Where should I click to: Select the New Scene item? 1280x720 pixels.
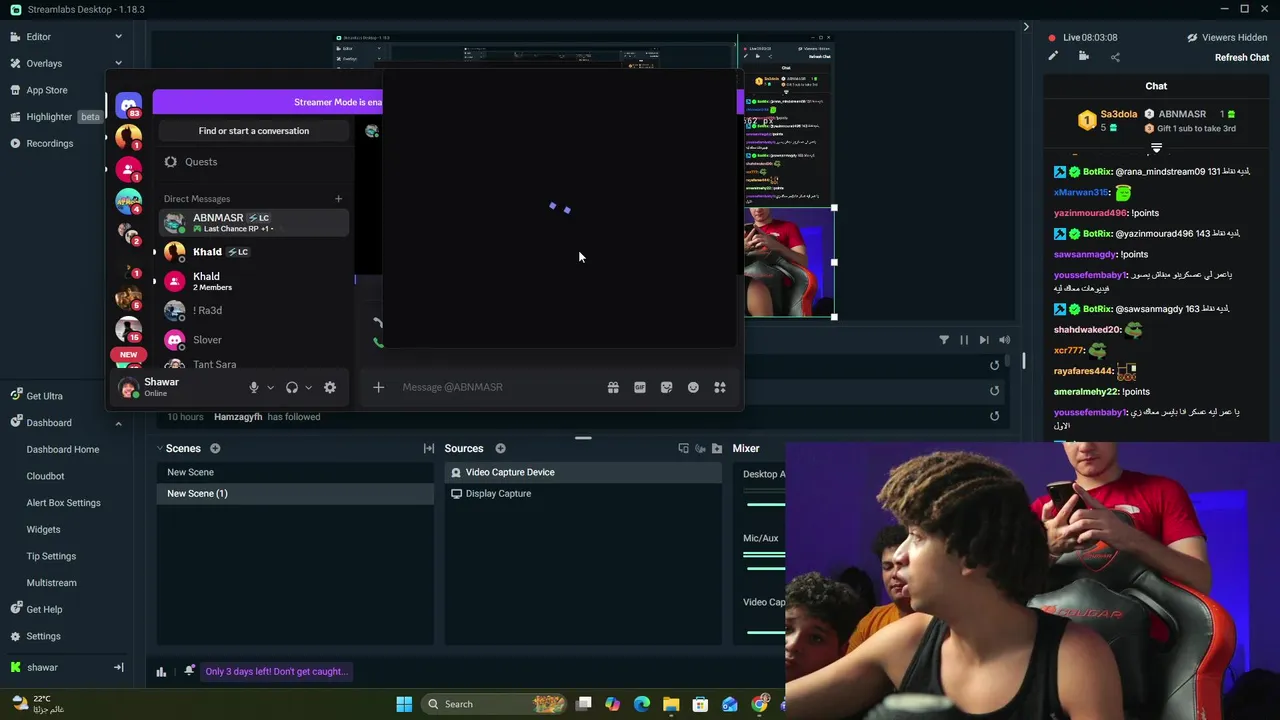[x=295, y=472]
